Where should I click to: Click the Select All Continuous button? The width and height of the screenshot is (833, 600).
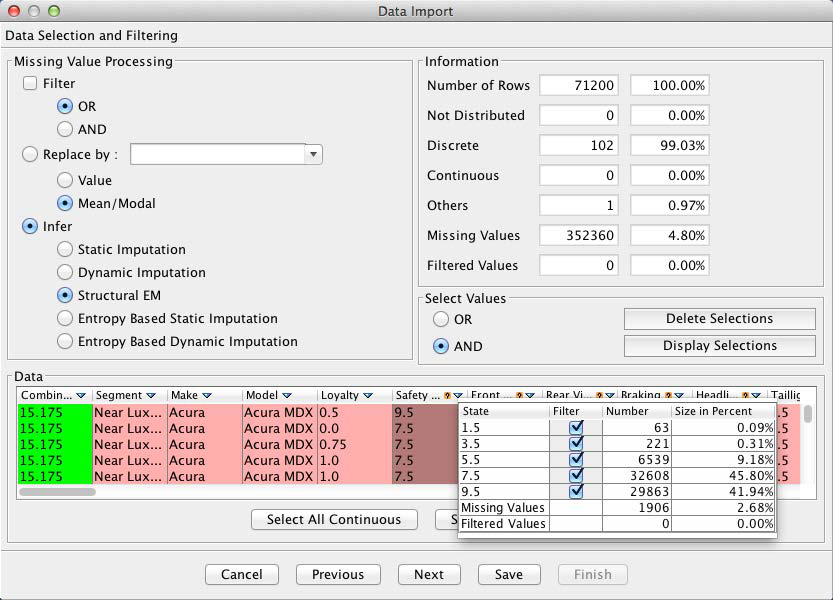click(334, 519)
